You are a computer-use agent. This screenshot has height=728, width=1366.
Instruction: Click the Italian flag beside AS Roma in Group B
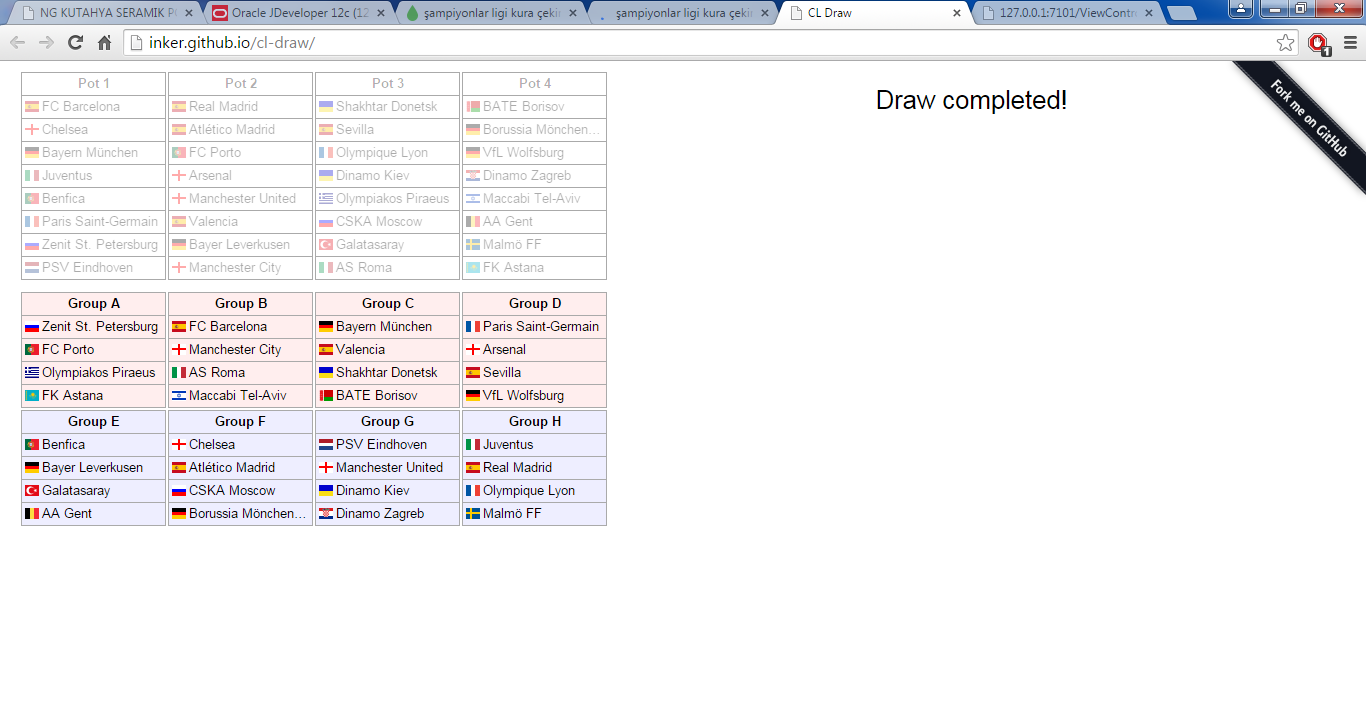click(x=179, y=373)
